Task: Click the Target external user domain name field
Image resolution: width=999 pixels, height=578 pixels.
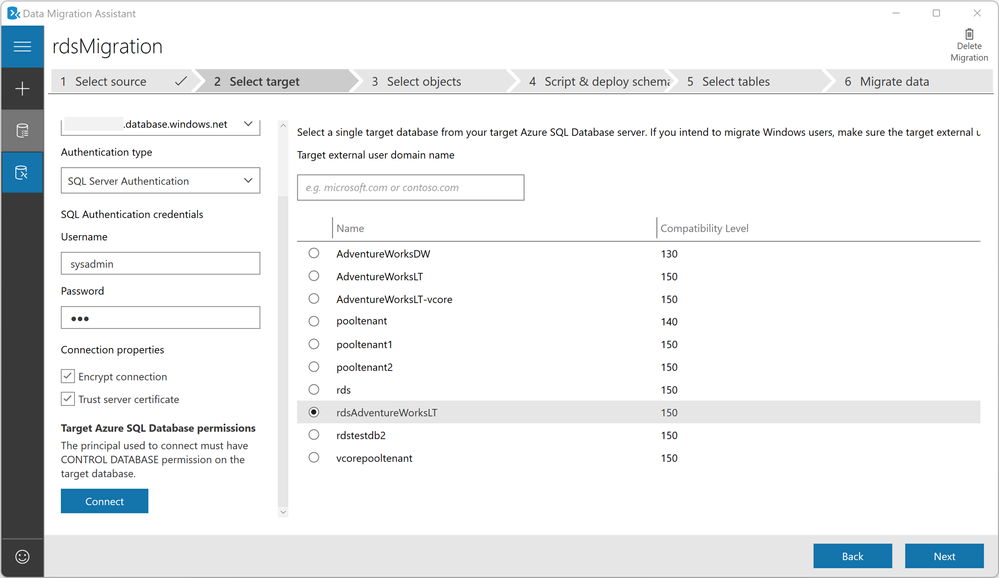Action: 411,187
